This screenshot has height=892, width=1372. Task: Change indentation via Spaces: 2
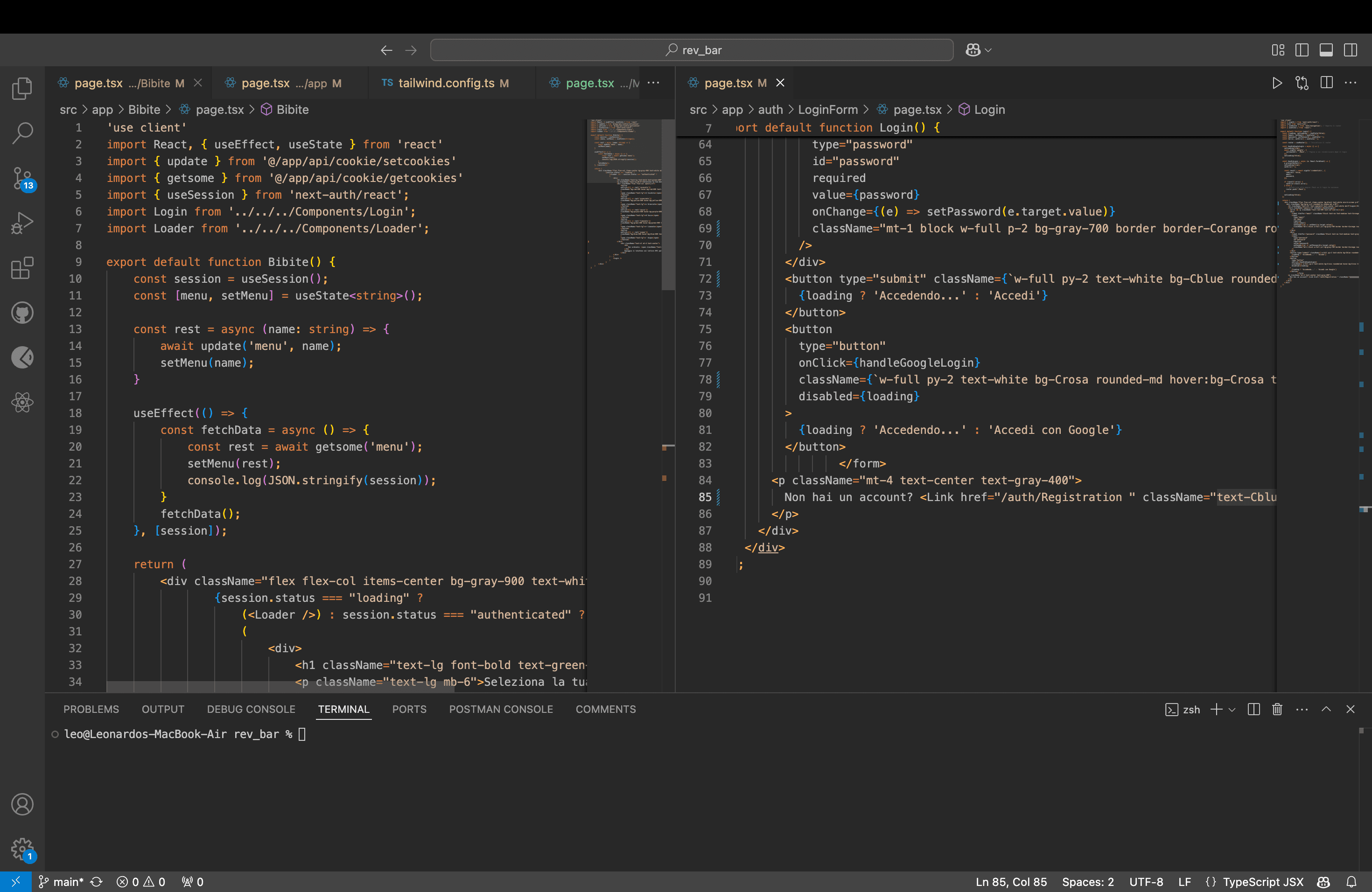point(1088,882)
